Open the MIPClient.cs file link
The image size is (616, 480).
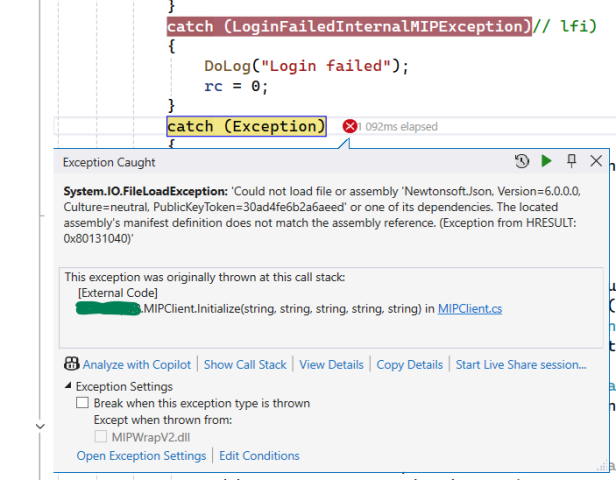(470, 309)
